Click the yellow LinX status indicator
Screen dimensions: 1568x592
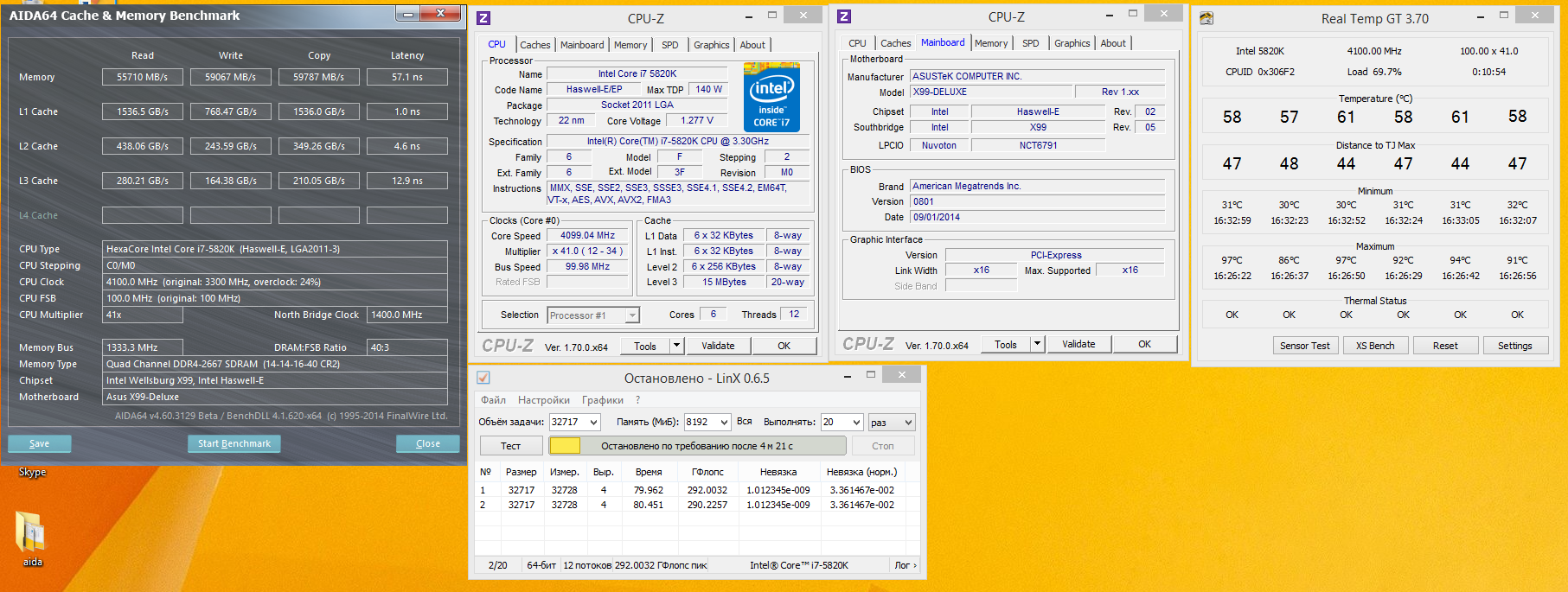tap(565, 446)
